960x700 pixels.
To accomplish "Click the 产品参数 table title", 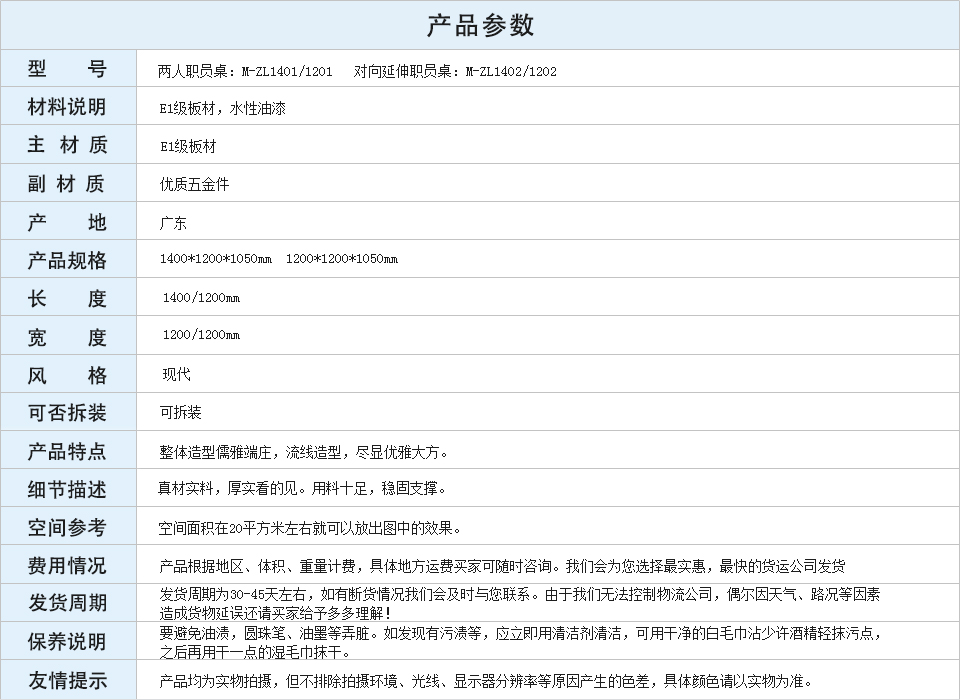I will pos(480,25).
